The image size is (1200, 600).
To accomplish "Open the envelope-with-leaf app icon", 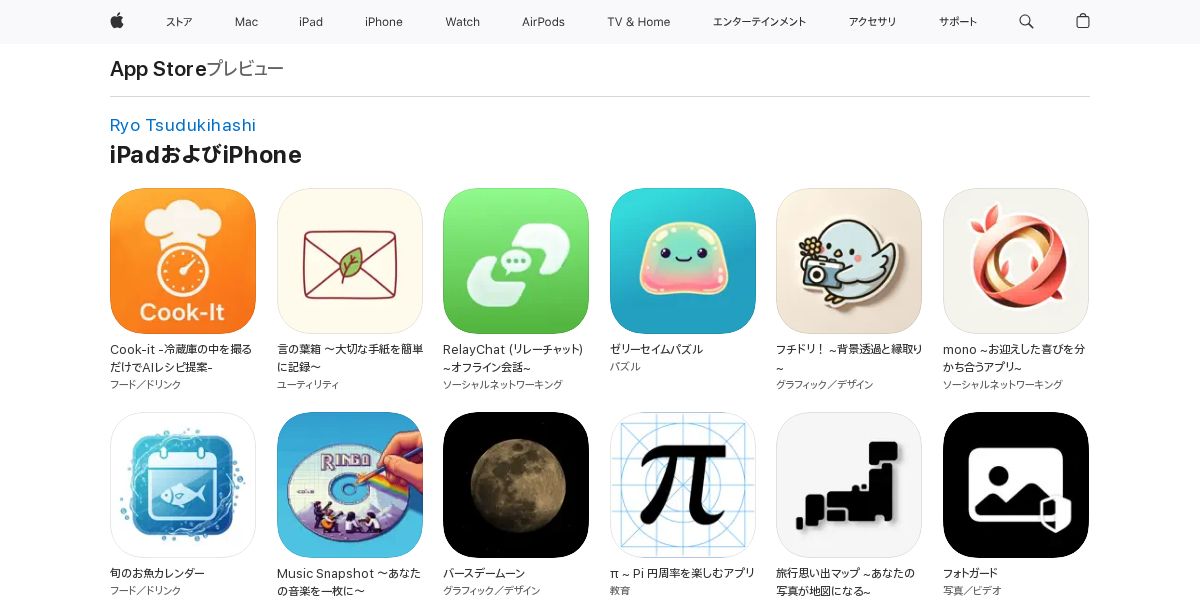I will coord(350,261).
